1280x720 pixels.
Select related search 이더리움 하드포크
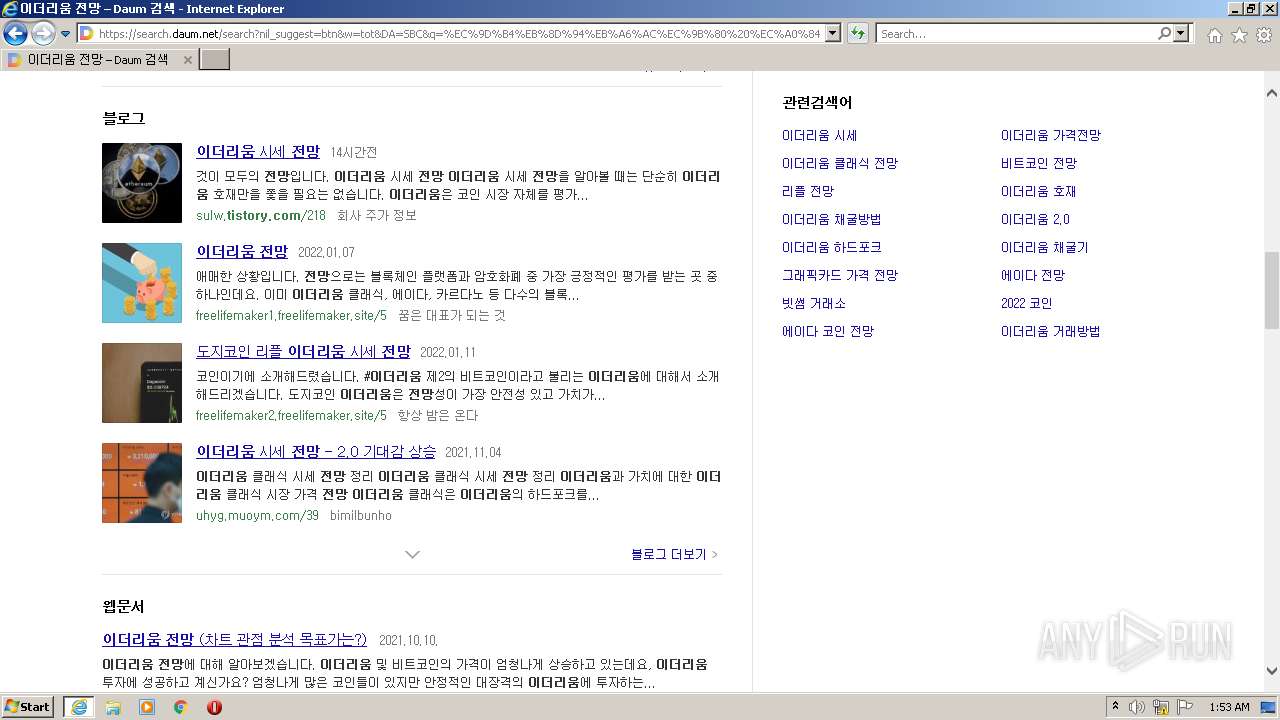click(x=831, y=247)
